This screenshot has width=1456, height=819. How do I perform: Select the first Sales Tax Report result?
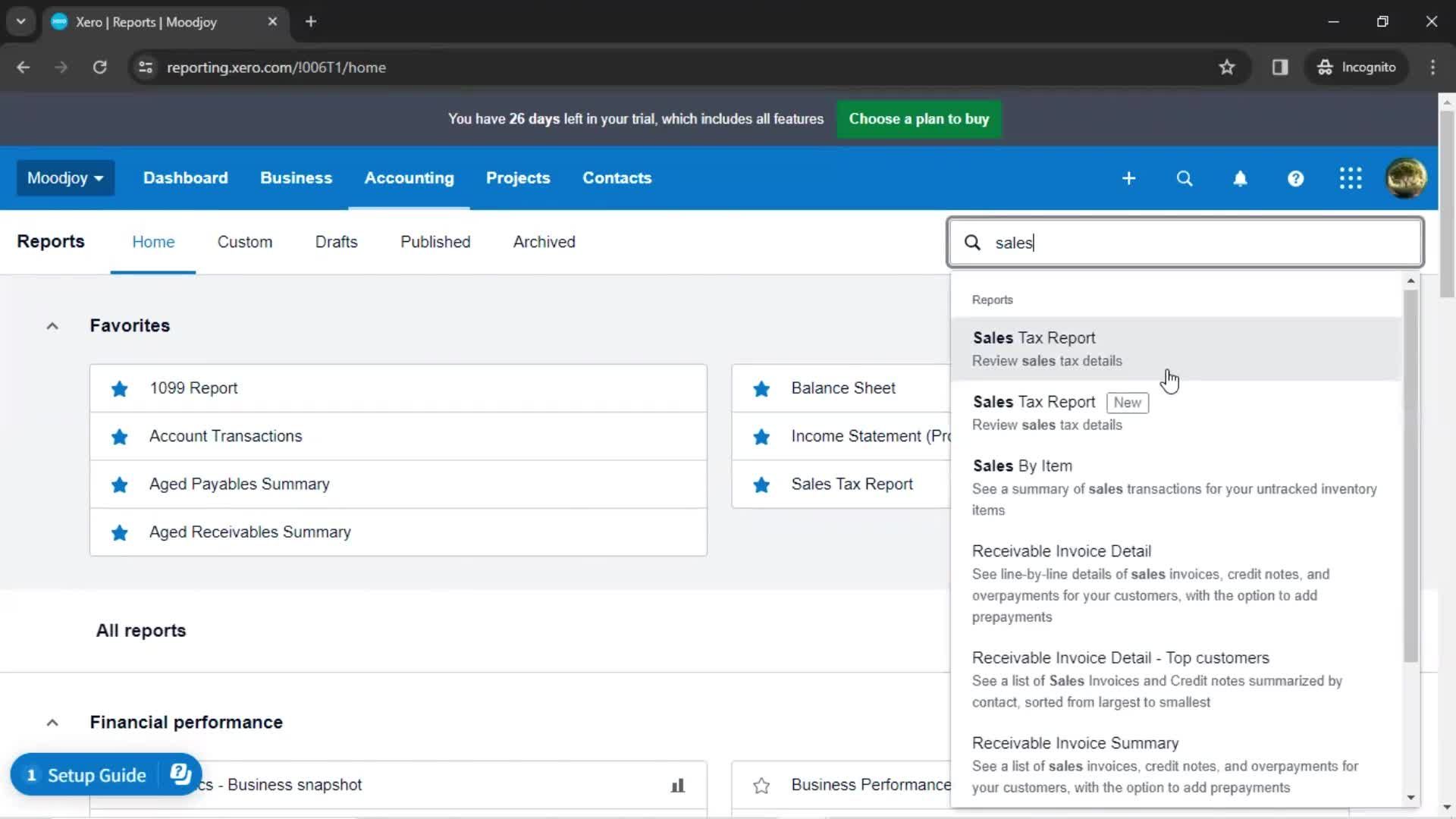pyautogui.click(x=1175, y=349)
